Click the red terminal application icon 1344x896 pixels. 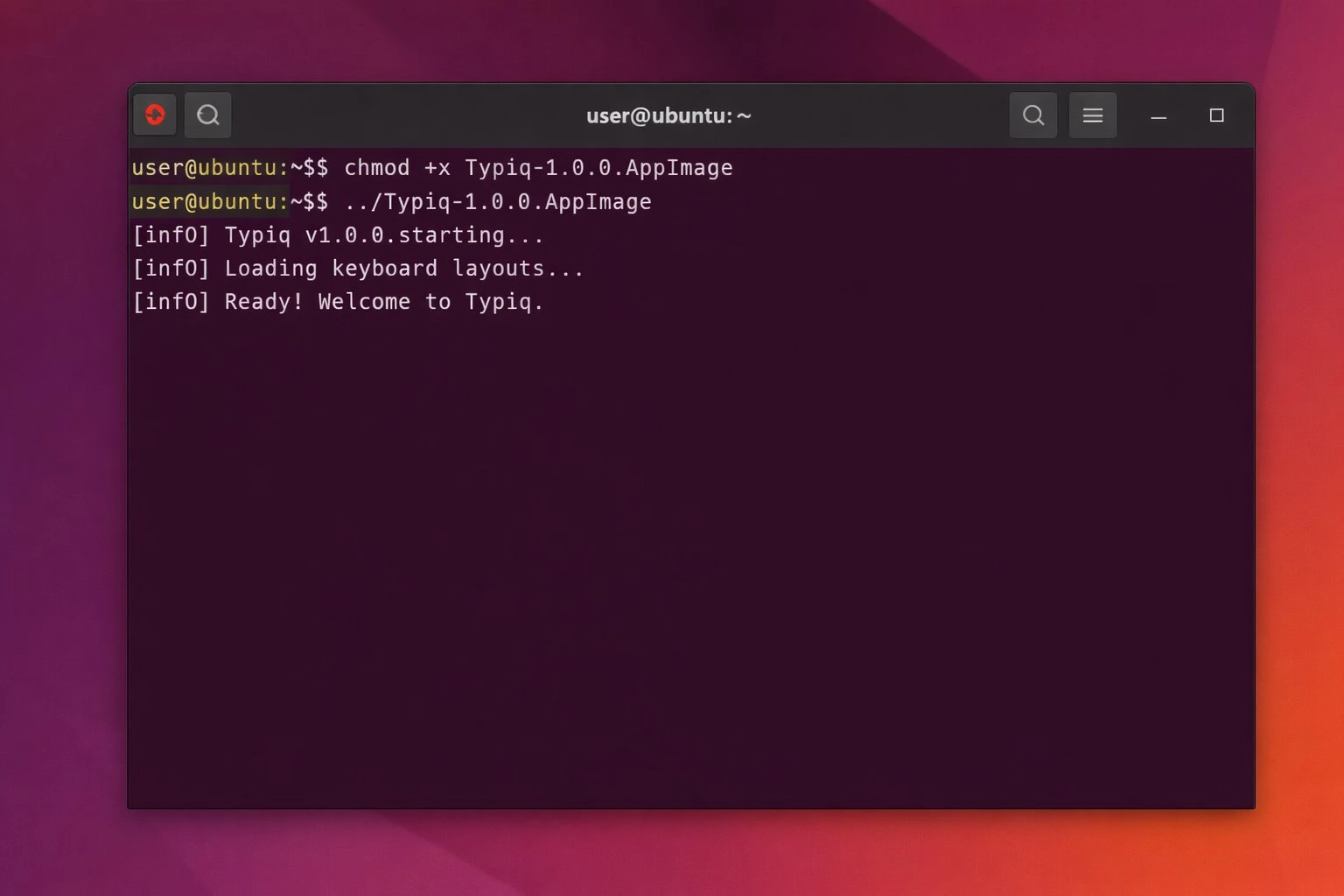(x=154, y=115)
